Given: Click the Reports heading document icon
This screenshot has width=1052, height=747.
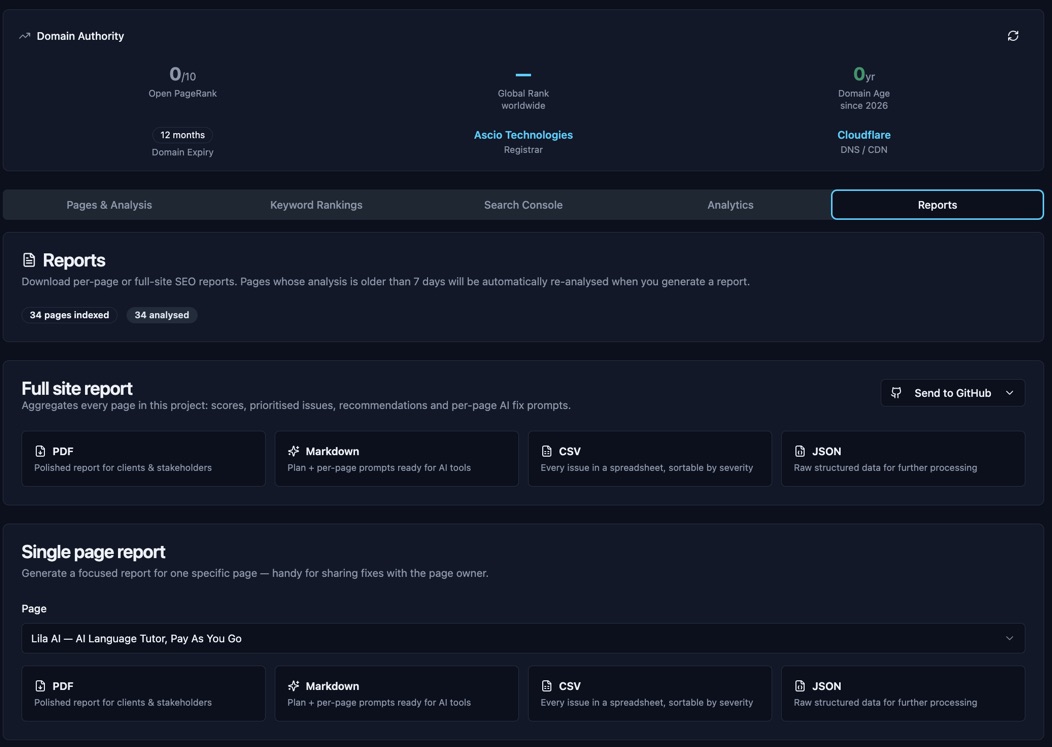Looking at the screenshot, I should point(29,260).
